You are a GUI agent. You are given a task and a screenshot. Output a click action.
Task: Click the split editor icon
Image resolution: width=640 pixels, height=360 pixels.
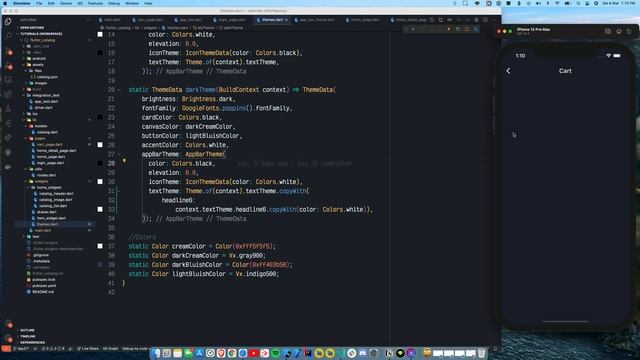pyautogui.click(x=485, y=20)
